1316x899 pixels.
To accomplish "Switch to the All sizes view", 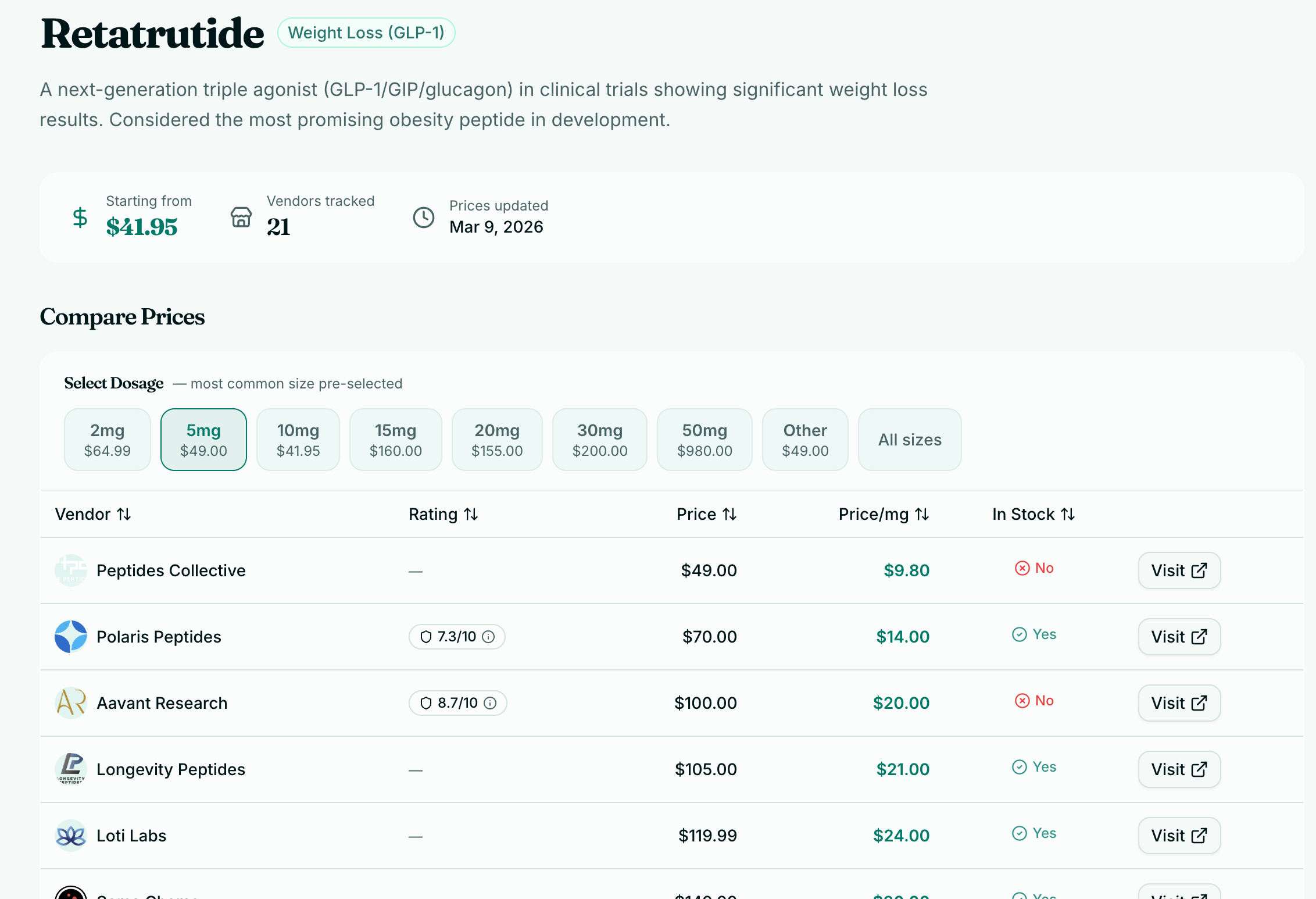I will coord(909,440).
